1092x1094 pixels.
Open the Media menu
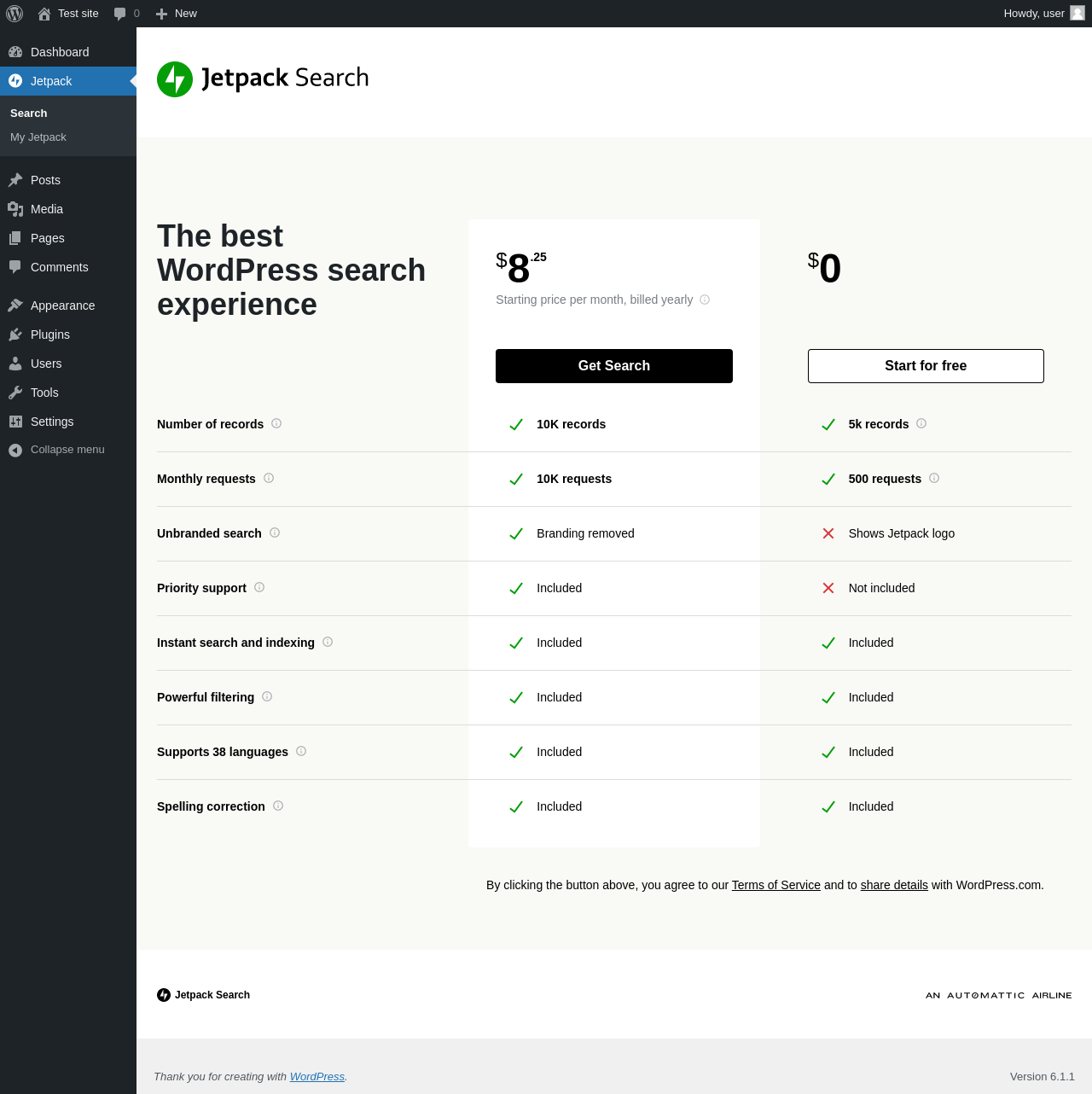68,209
